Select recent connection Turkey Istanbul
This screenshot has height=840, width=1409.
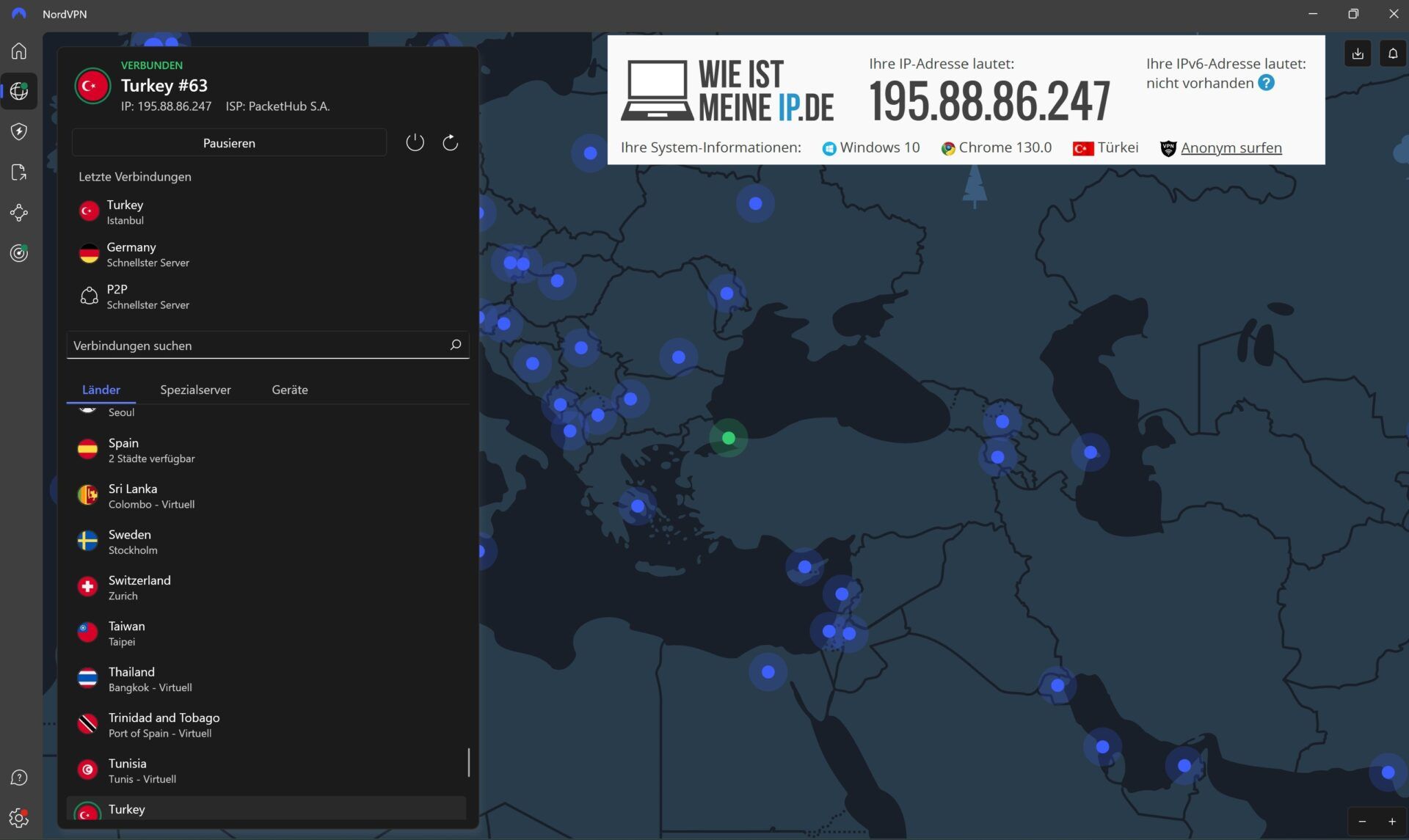click(x=267, y=211)
